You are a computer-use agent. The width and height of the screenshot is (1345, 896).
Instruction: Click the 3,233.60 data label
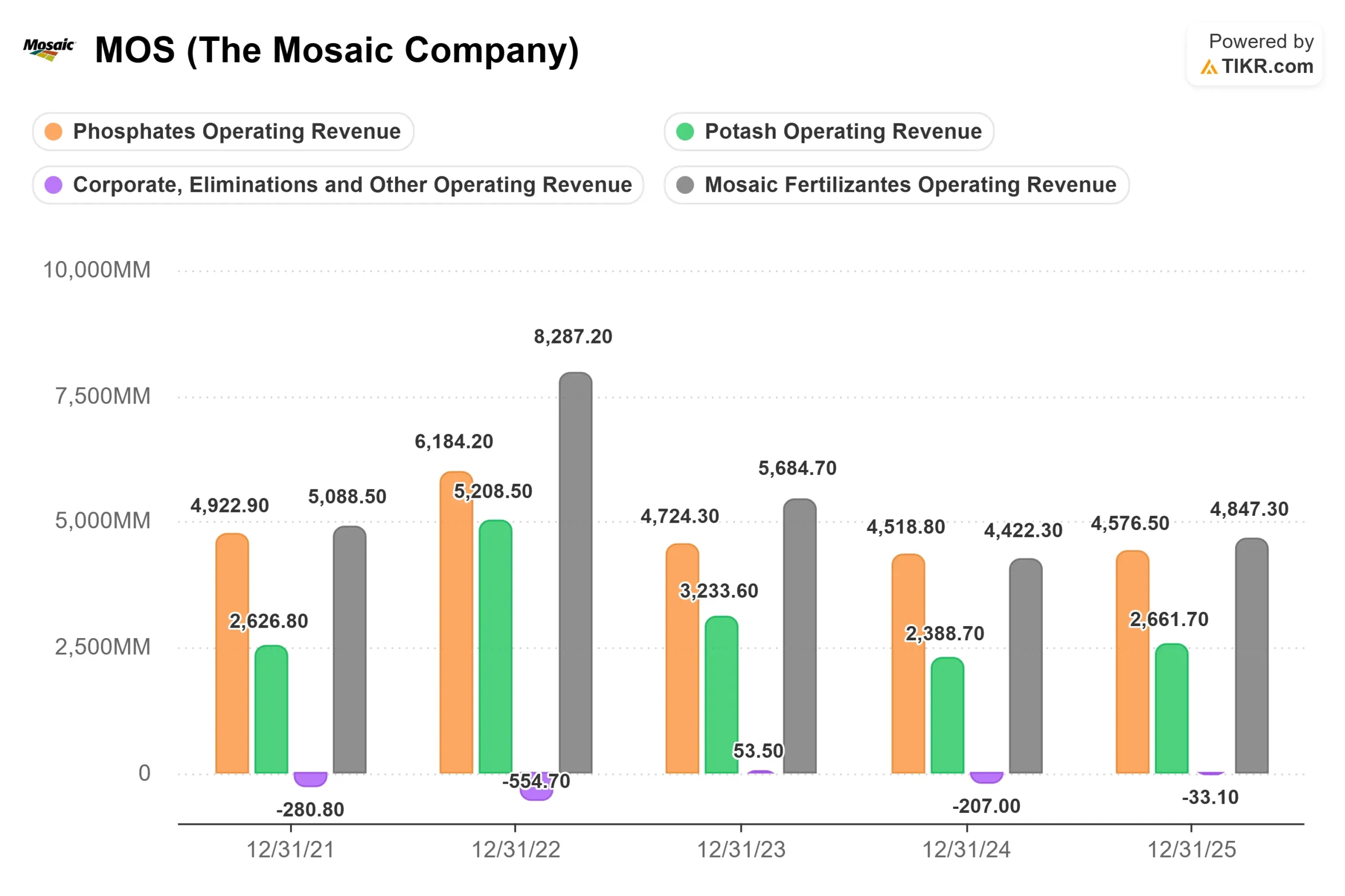point(719,590)
